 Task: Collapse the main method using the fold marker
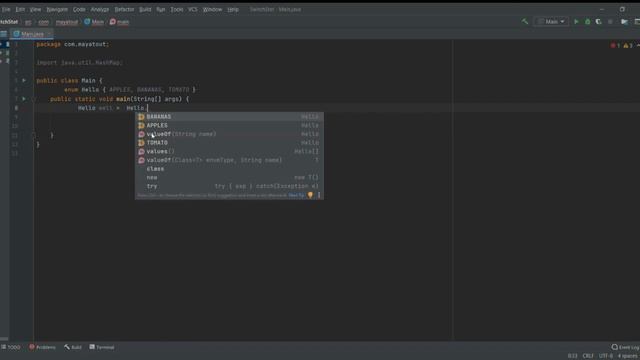click(34, 99)
